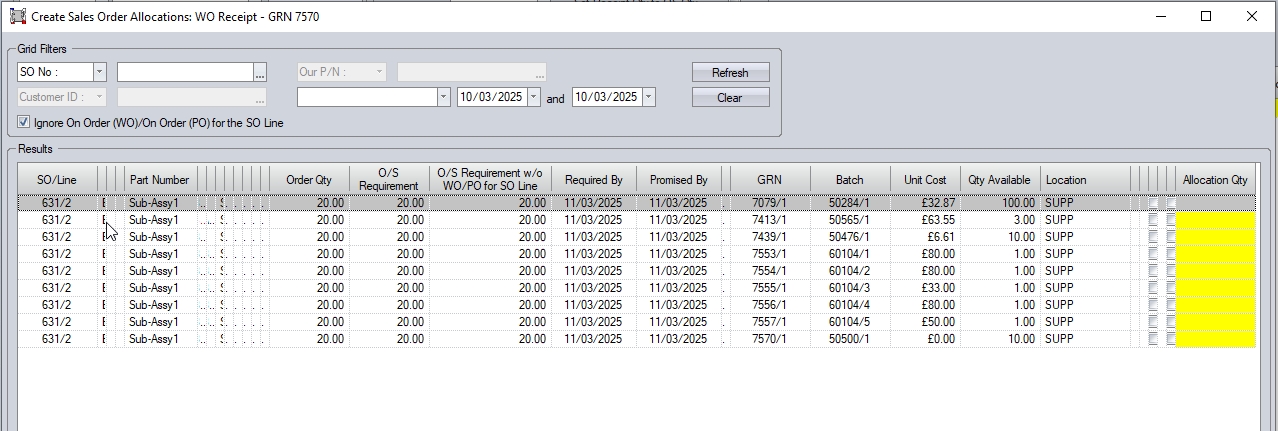Tick the left checkbox in the GRN 7079/1 row

click(1154, 203)
